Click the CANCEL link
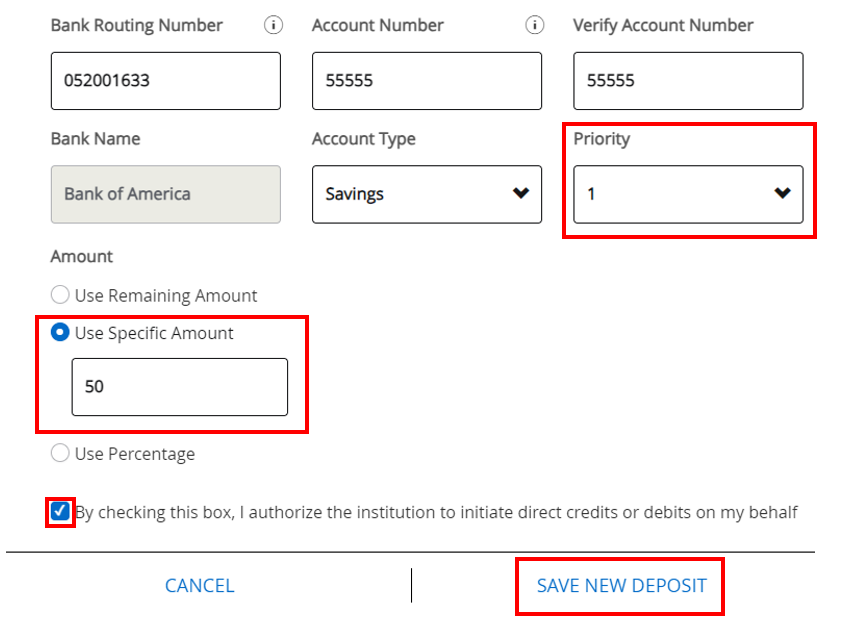This screenshot has height=626, width=848. pyautogui.click(x=199, y=585)
